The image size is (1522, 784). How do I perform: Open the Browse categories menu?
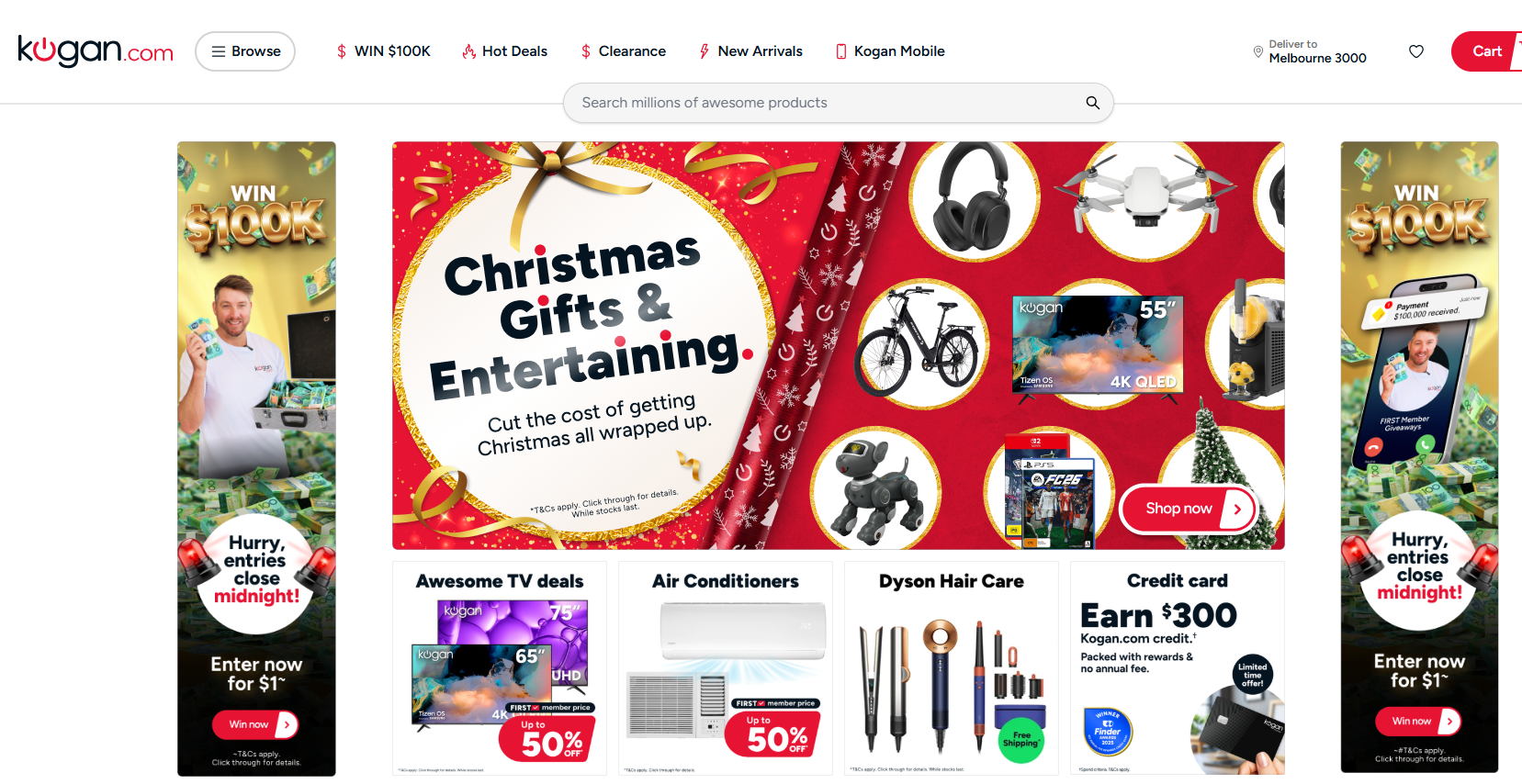point(245,51)
